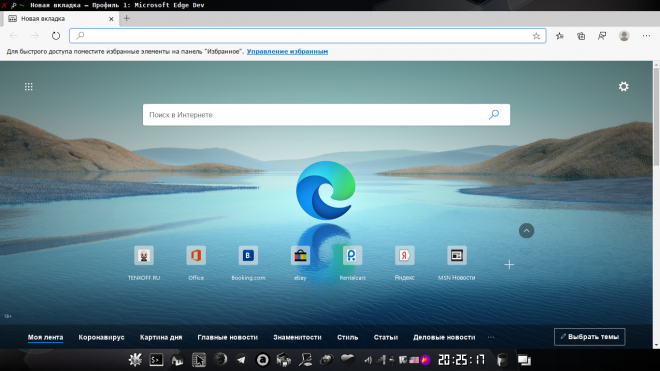Launch the terminal from the taskbar
This screenshot has width=660, height=371.
click(156, 360)
